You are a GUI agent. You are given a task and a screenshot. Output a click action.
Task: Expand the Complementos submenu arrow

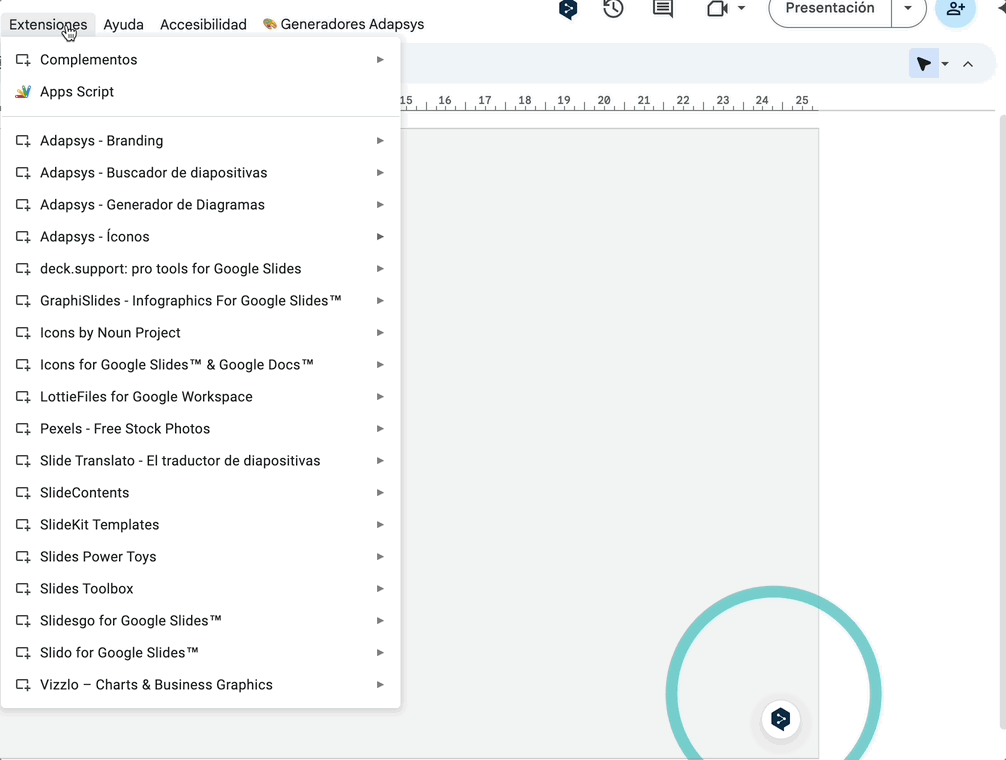pyautogui.click(x=380, y=60)
